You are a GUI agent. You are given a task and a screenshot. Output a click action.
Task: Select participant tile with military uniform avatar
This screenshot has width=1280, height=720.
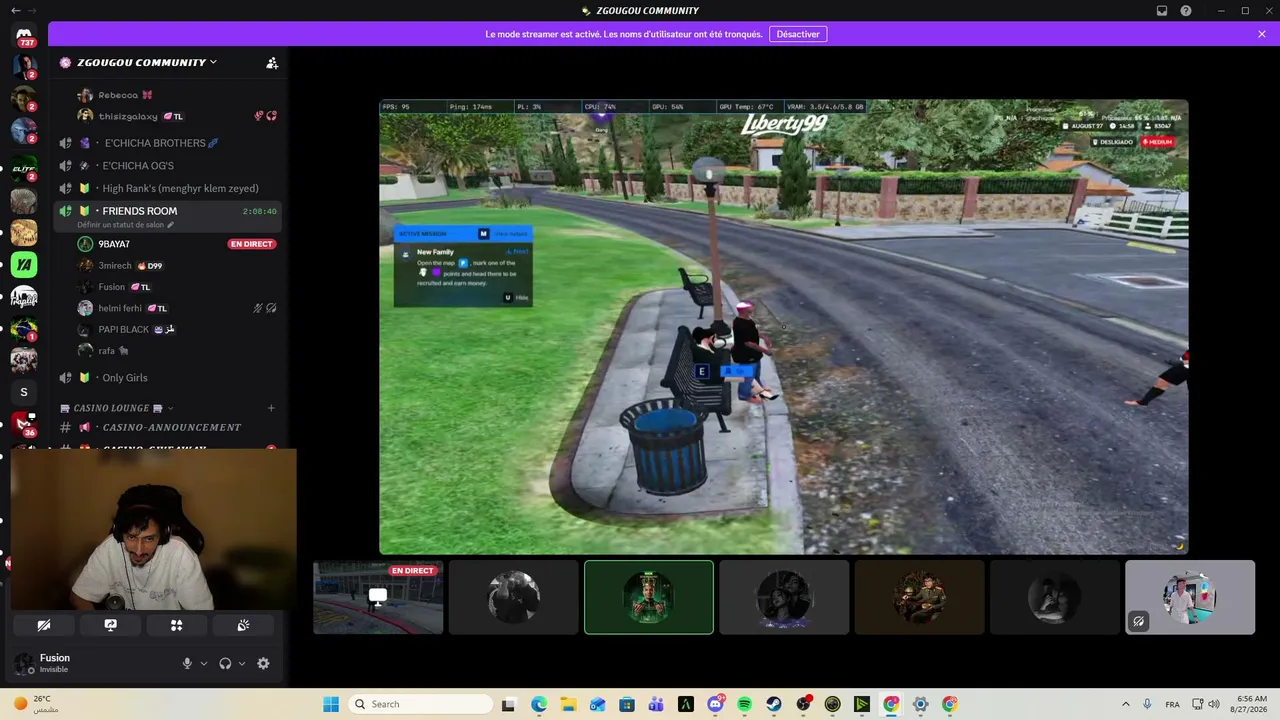pos(919,597)
